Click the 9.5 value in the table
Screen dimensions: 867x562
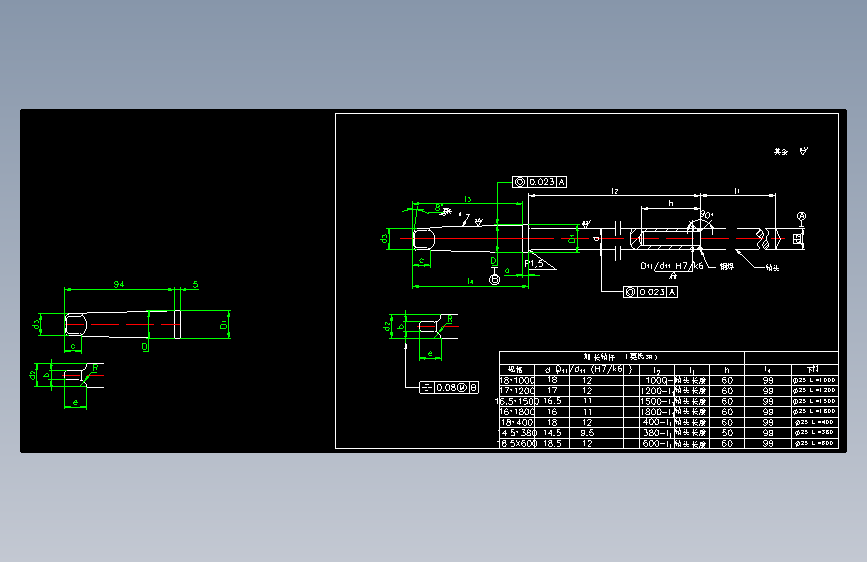click(587, 433)
